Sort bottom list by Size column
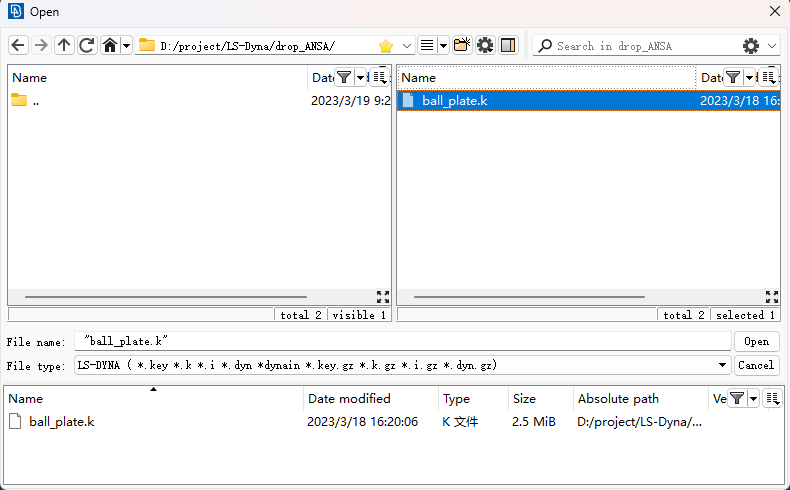This screenshot has width=790, height=490. pos(524,399)
